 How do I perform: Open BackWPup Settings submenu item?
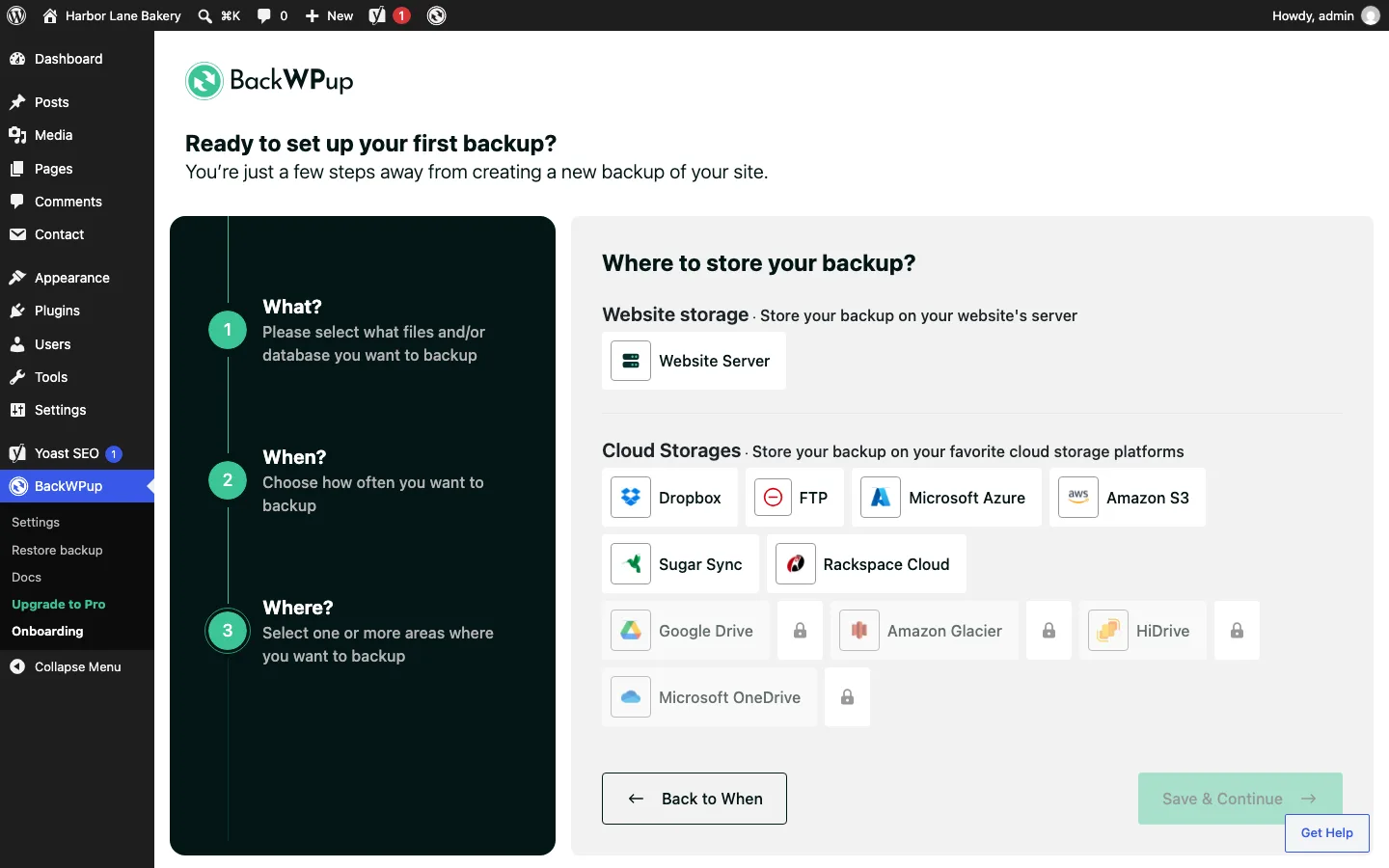click(x=36, y=522)
